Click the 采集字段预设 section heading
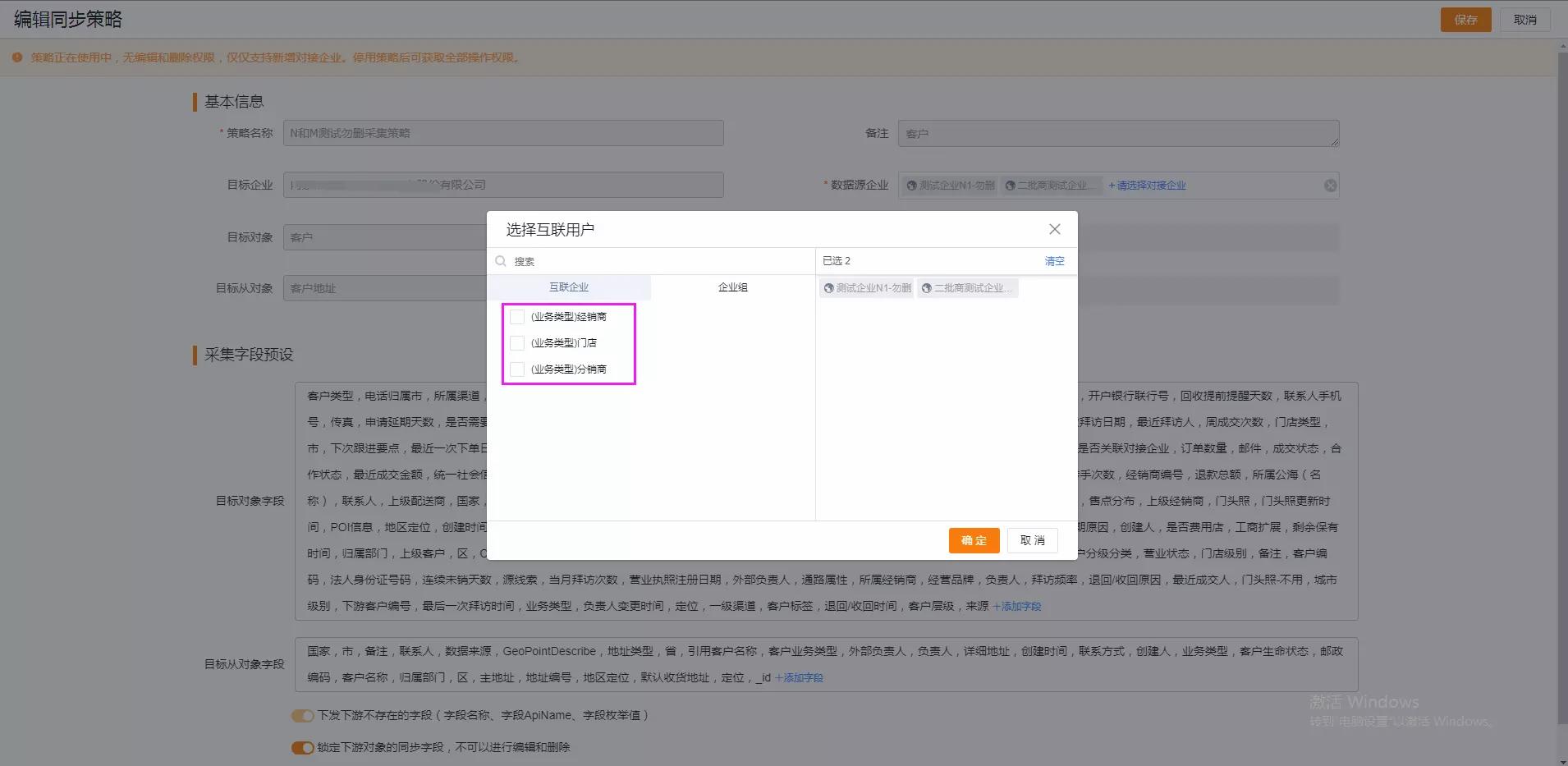Screen dimensions: 1568x766 (x=249, y=355)
